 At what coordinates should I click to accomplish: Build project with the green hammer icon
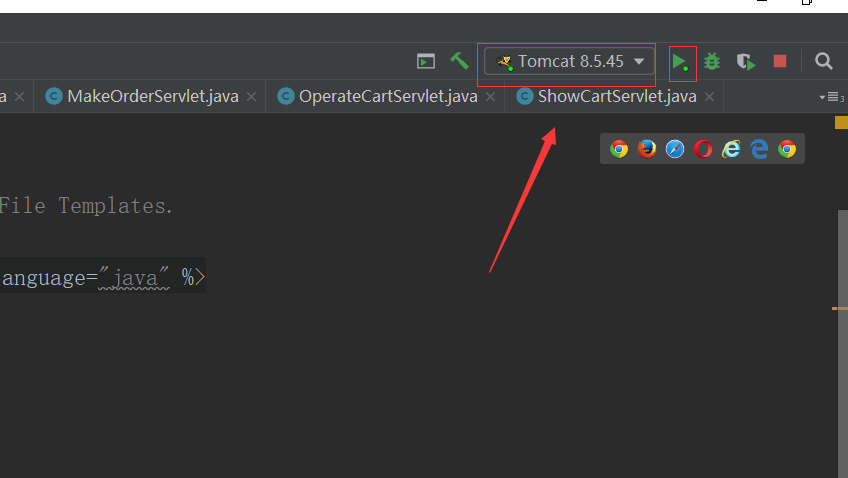(459, 61)
